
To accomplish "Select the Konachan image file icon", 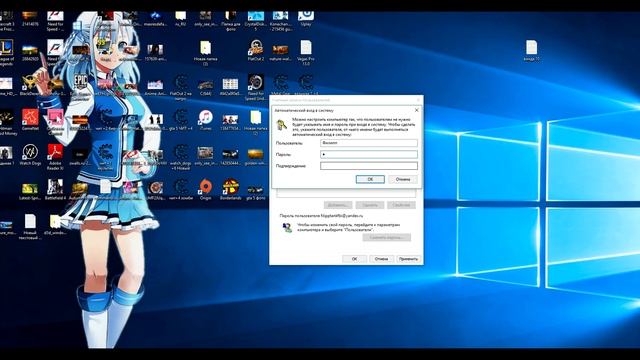I will [281, 16].
